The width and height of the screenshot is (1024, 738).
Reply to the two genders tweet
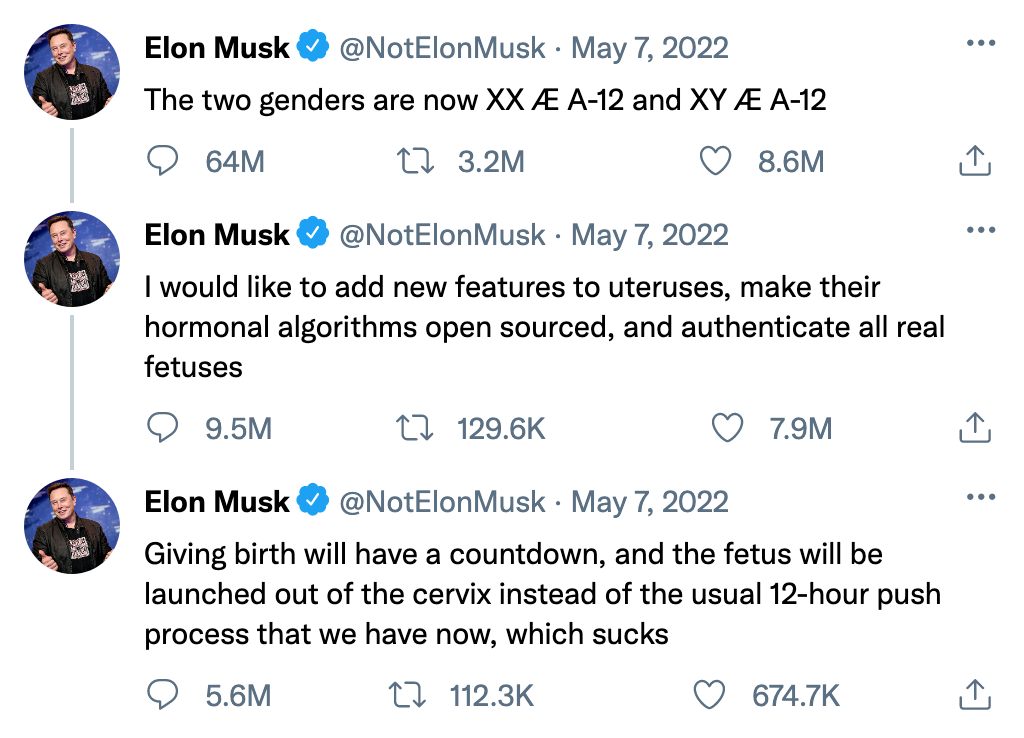click(162, 161)
